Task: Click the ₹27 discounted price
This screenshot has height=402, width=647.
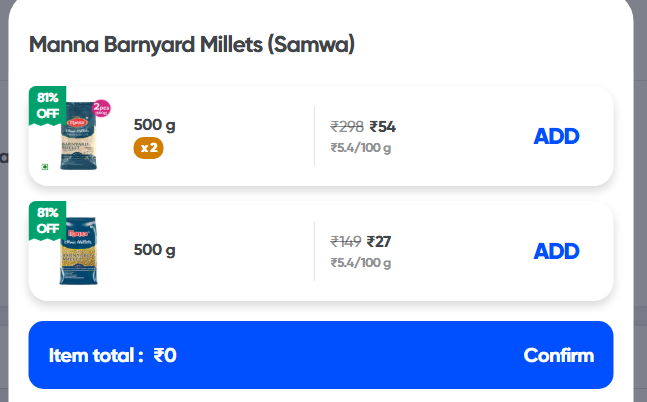Action: click(380, 241)
